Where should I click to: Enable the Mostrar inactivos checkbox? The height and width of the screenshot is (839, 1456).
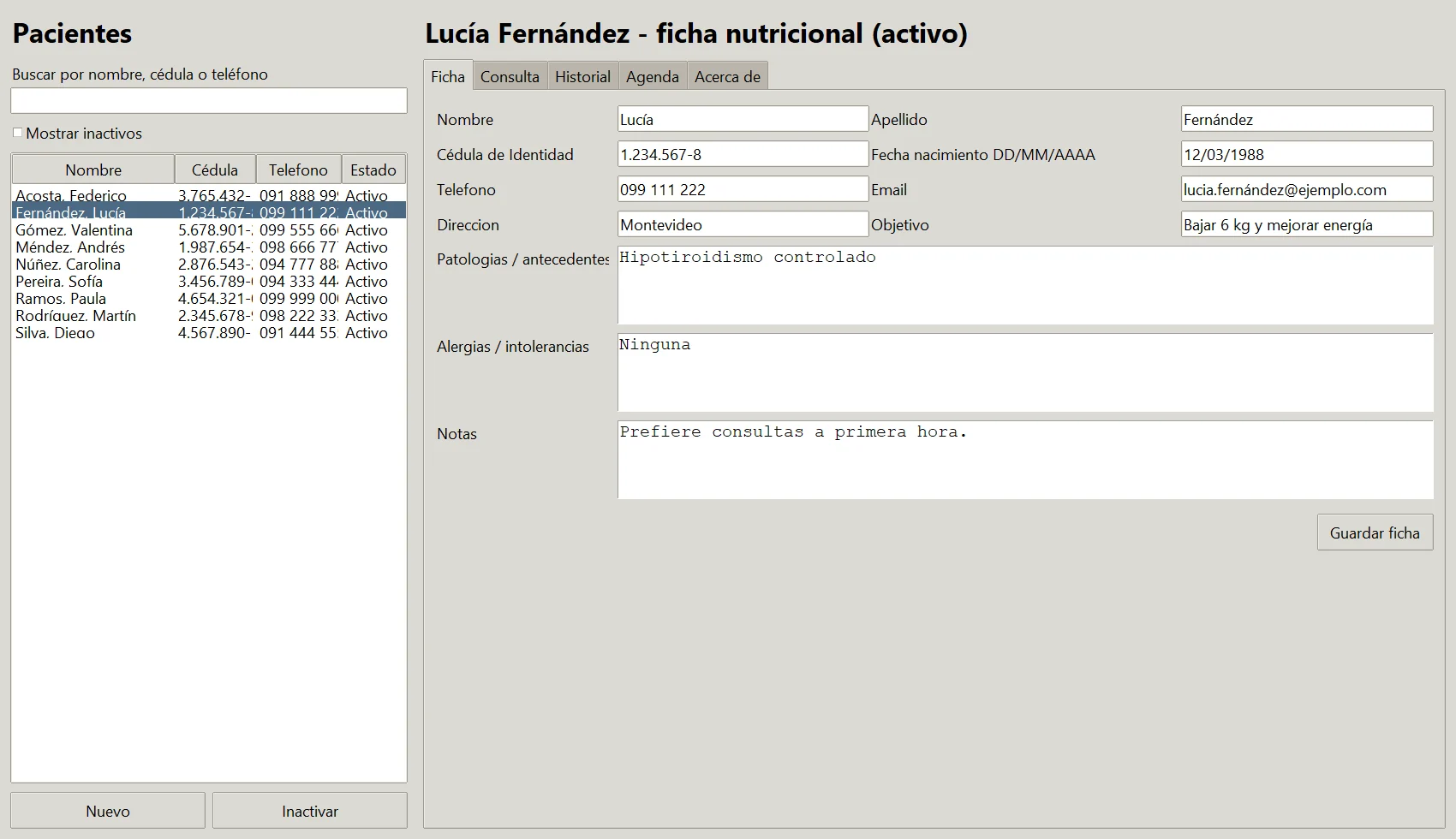pyautogui.click(x=17, y=133)
